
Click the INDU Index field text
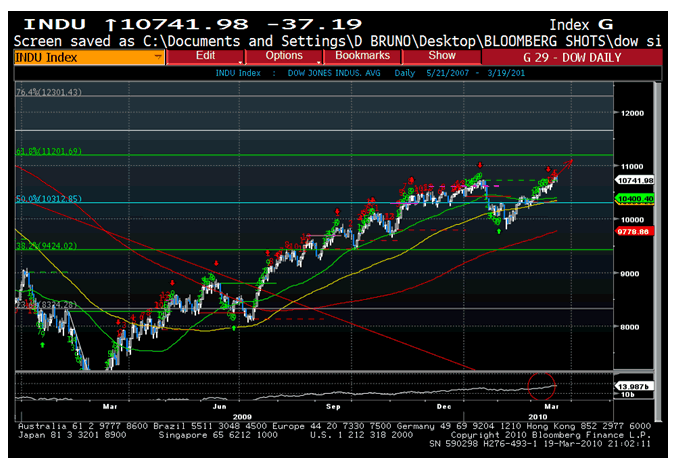46,58
